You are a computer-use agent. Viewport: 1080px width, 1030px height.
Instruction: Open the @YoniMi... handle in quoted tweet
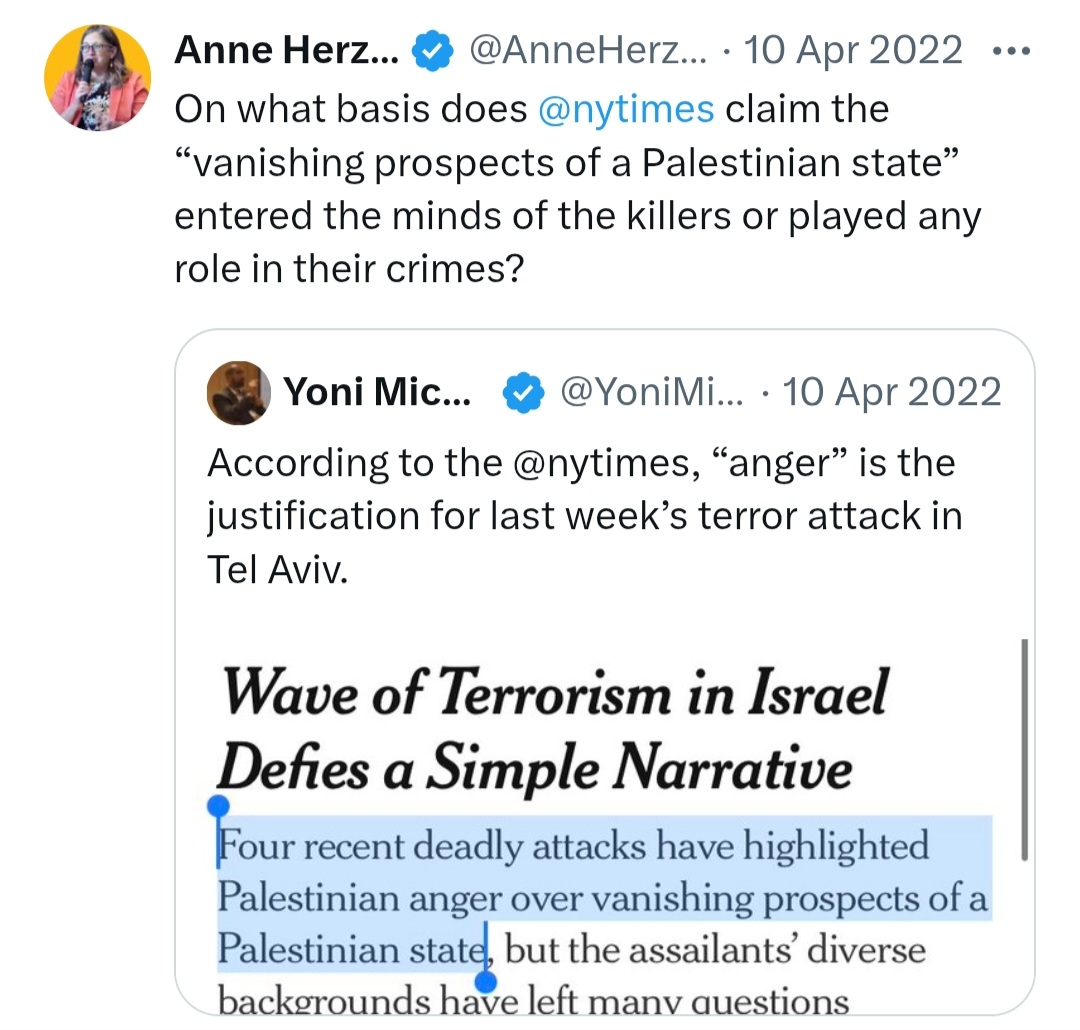tap(652, 392)
